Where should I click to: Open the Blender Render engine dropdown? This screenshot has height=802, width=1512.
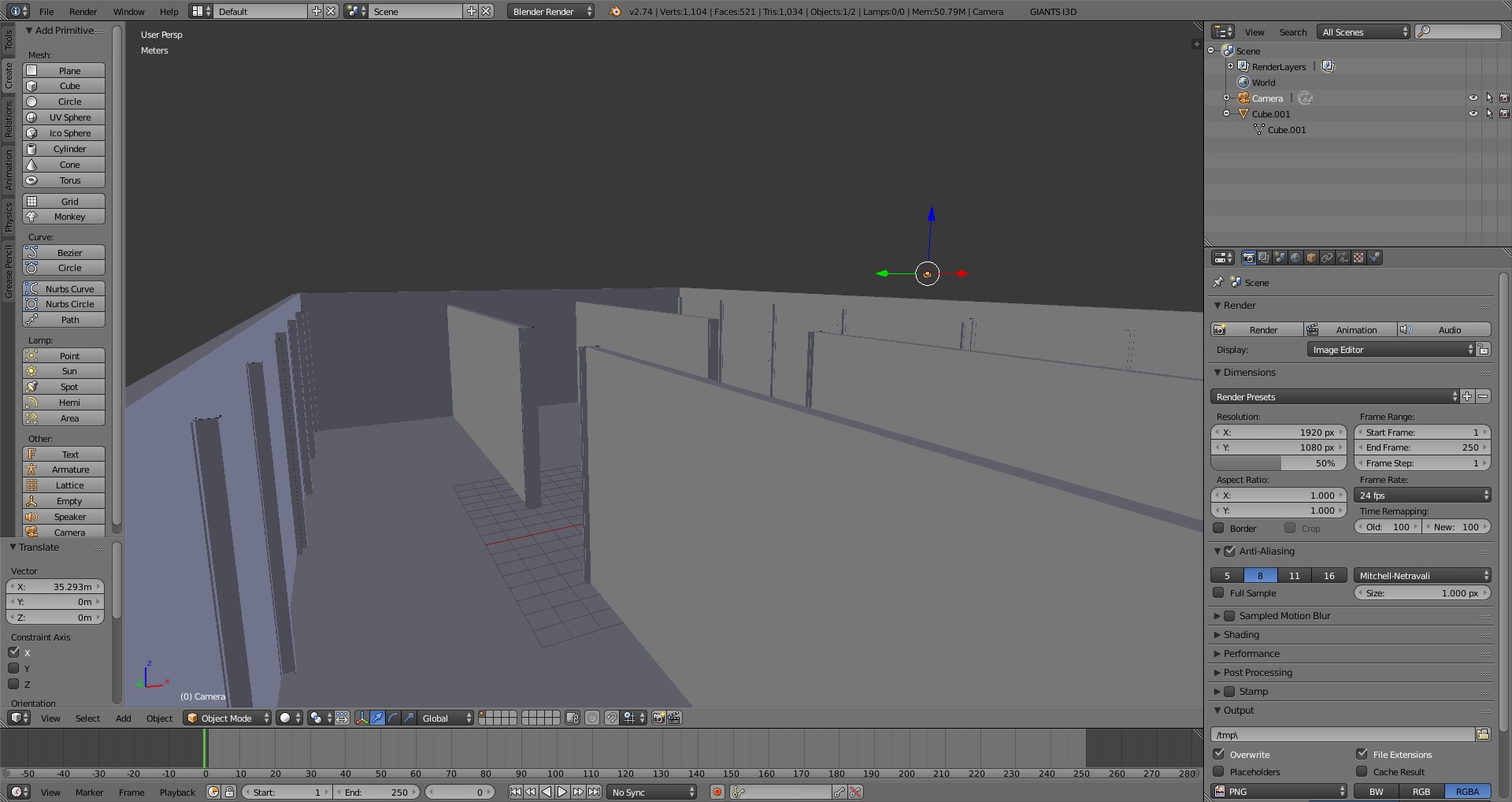(x=550, y=11)
